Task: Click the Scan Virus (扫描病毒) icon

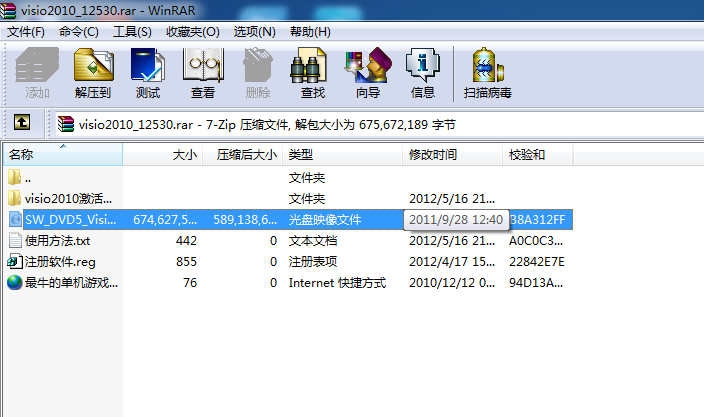Action: coord(488,66)
